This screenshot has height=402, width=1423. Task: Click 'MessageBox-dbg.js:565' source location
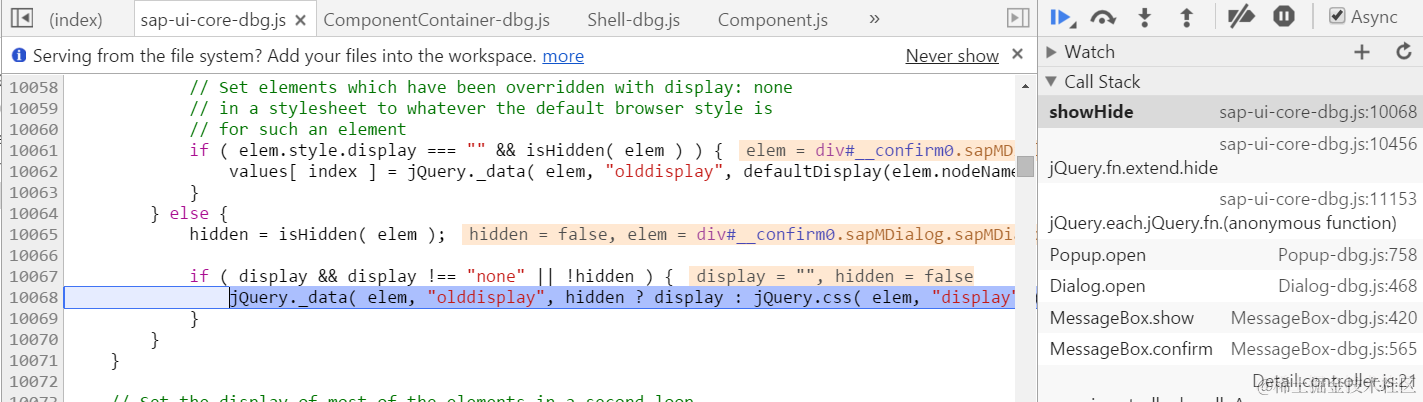pos(1324,349)
